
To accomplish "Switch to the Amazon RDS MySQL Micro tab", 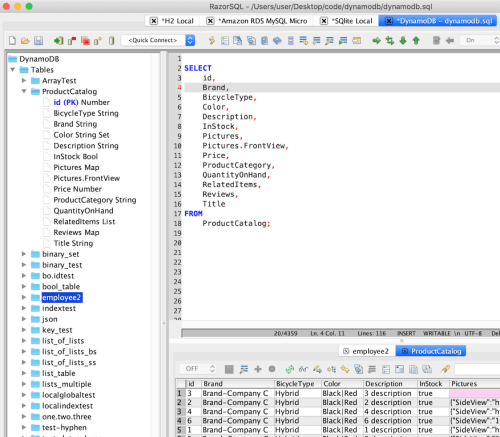I will pos(262,21).
